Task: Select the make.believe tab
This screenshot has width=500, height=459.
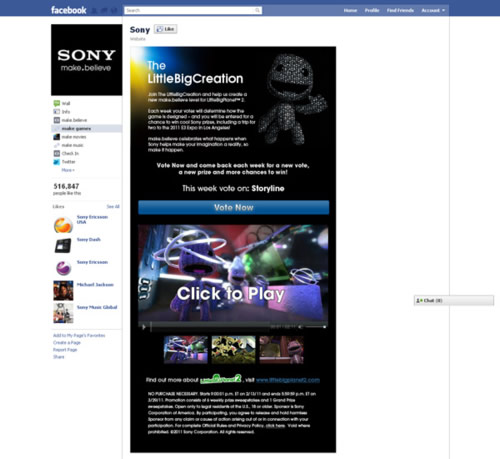Action: 87,120
